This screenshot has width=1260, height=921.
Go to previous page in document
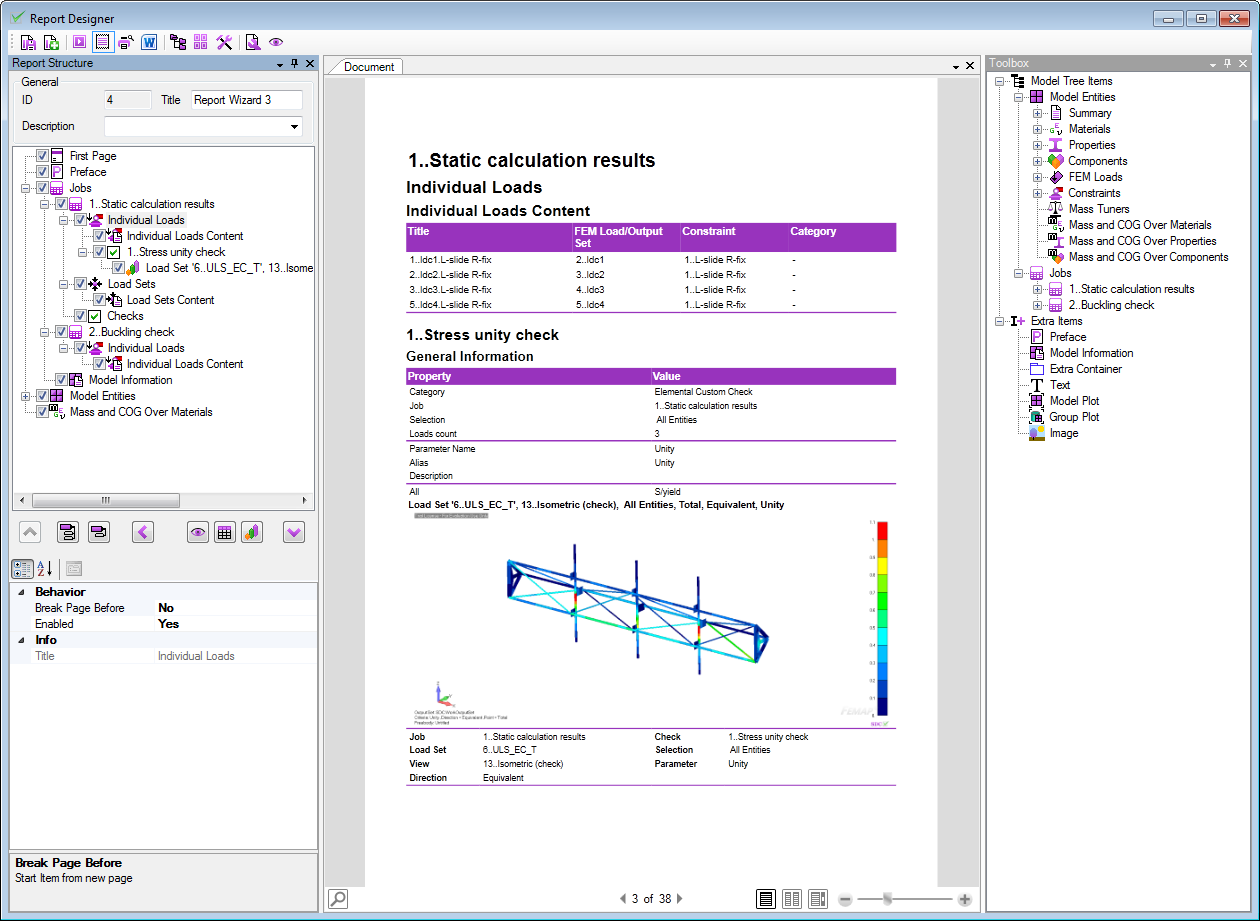coord(623,899)
